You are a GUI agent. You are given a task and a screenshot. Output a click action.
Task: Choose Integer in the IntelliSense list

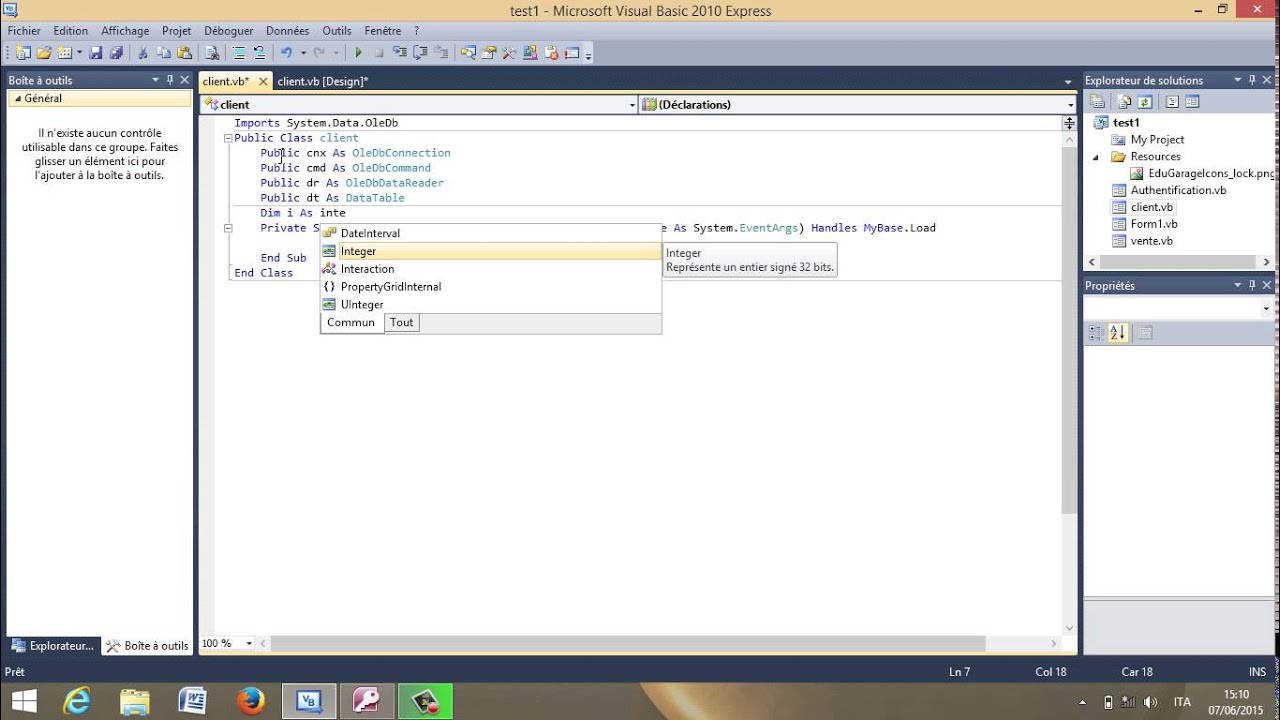pyautogui.click(x=490, y=251)
